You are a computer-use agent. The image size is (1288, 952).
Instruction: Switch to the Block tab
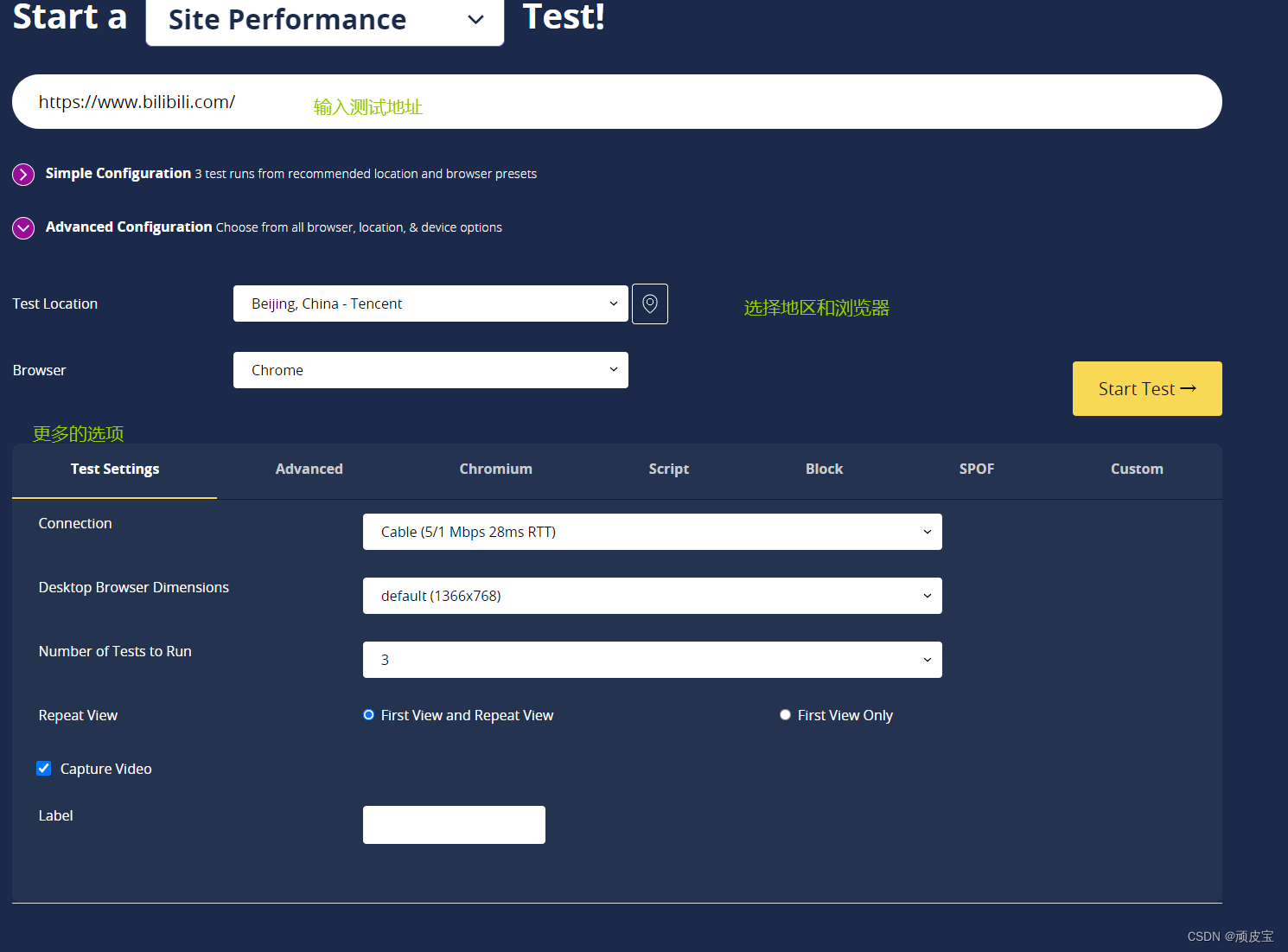(x=825, y=470)
